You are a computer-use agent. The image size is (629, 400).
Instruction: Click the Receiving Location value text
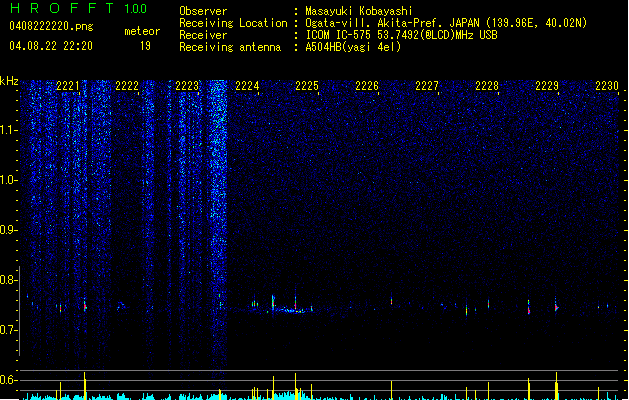click(446, 23)
